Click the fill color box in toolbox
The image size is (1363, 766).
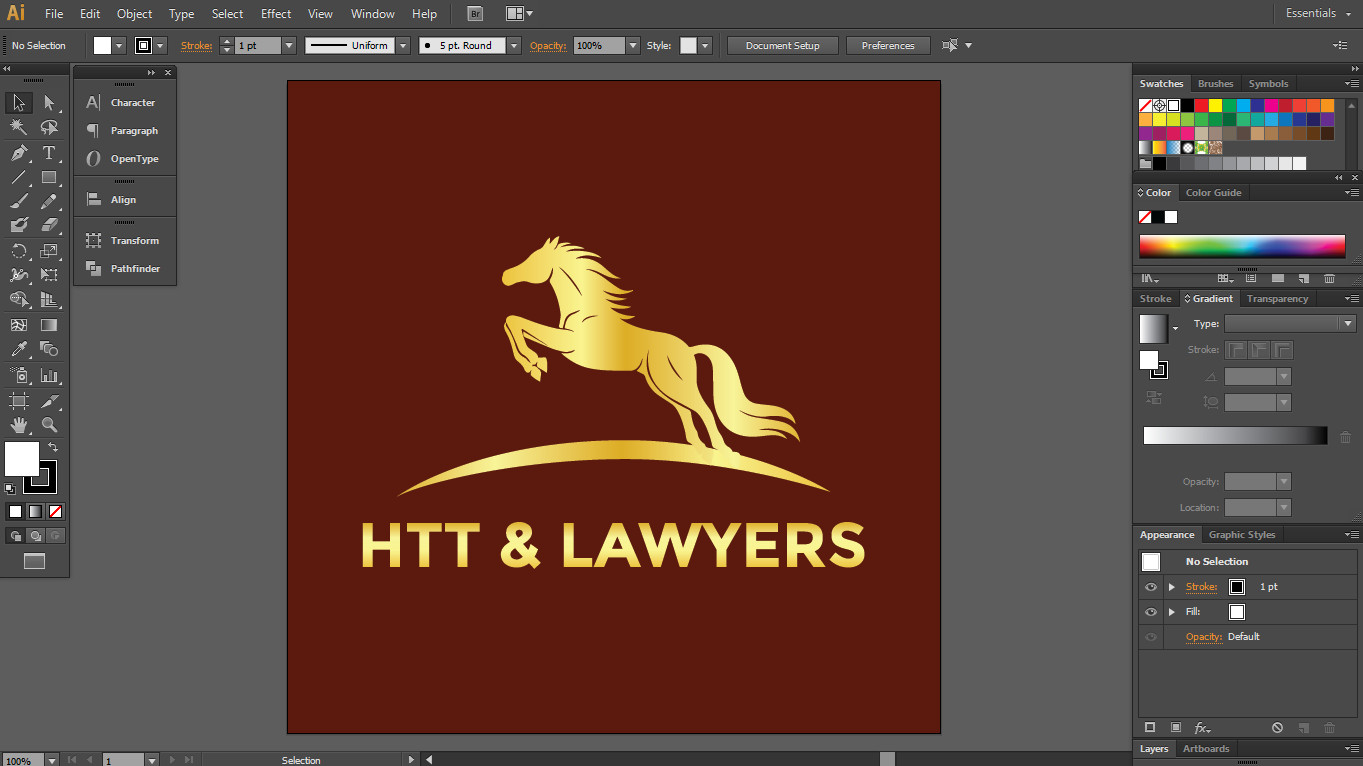[x=22, y=459]
